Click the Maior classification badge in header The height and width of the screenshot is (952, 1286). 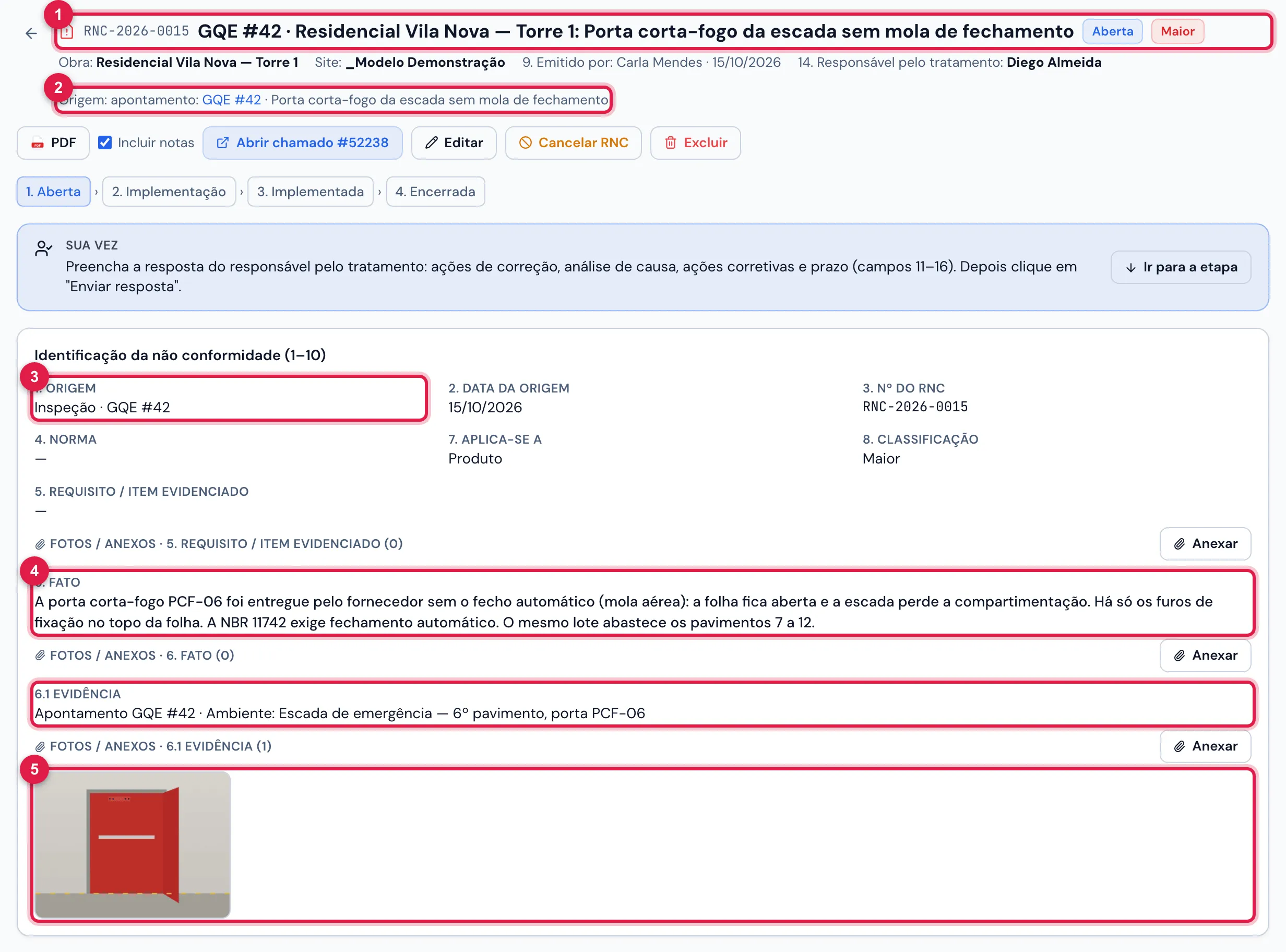point(1177,32)
